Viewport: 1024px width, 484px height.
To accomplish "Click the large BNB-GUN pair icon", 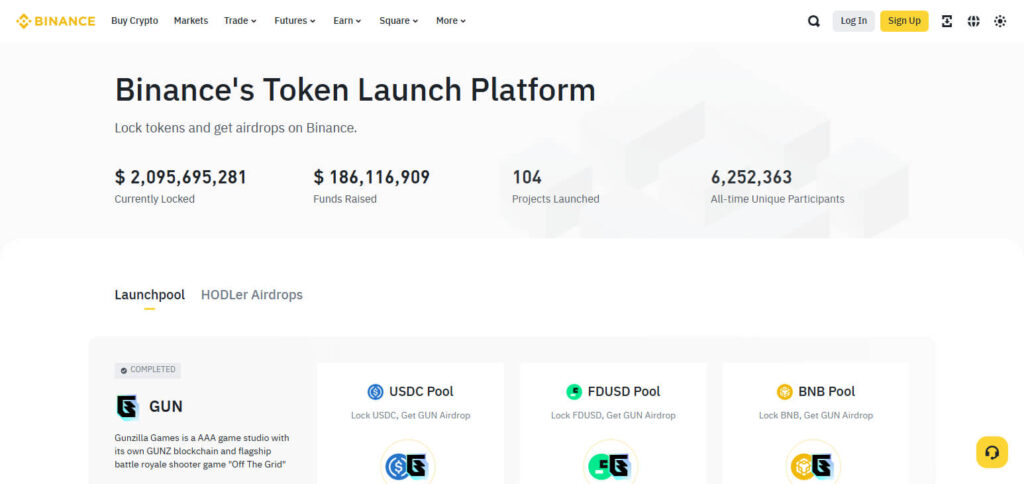I will pos(812,465).
